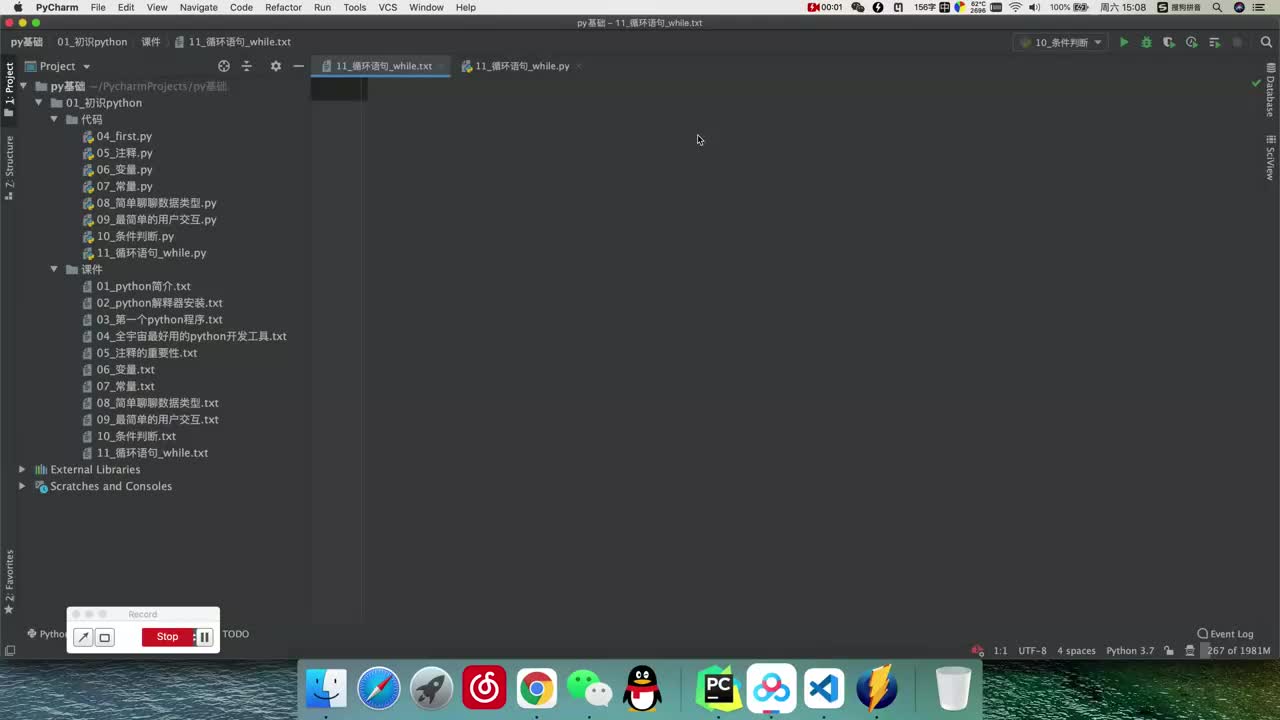Open the Thunder lightning app in the Dock
1280x720 pixels.
(877, 688)
